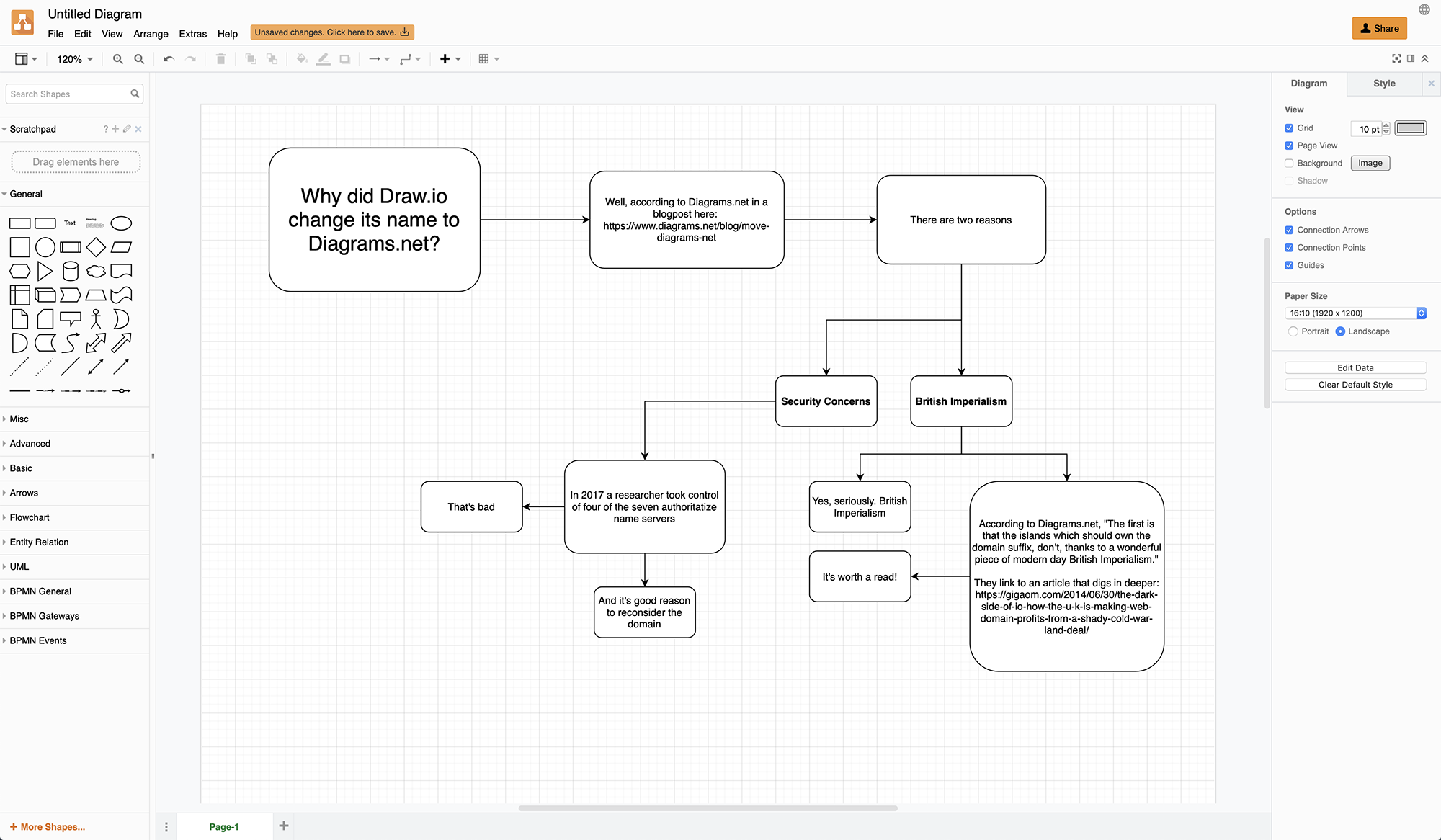Pick the diamond shape from General shapes

click(96, 247)
